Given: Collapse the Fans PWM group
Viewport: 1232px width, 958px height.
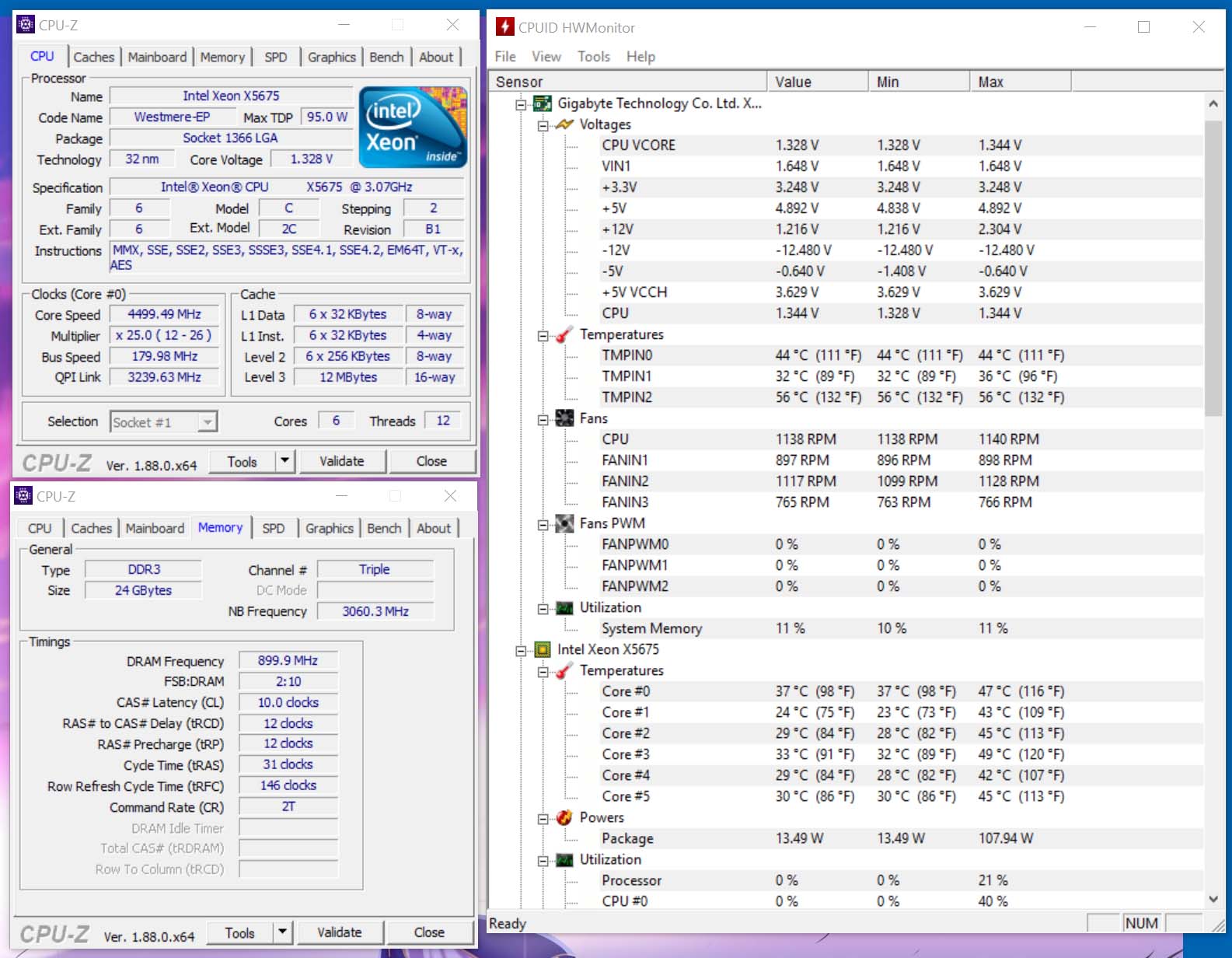Looking at the screenshot, I should click(543, 524).
